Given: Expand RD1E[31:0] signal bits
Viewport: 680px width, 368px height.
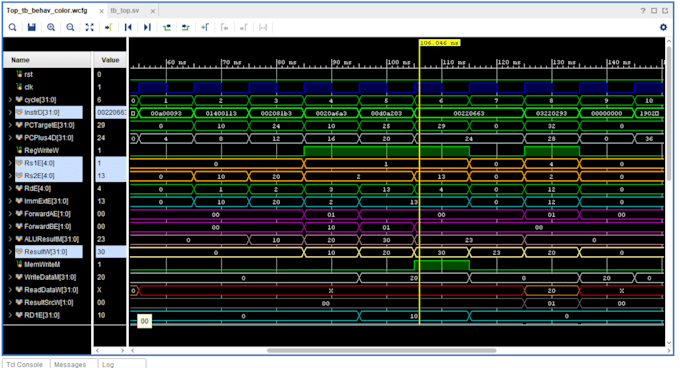Looking at the screenshot, I should point(10,315).
